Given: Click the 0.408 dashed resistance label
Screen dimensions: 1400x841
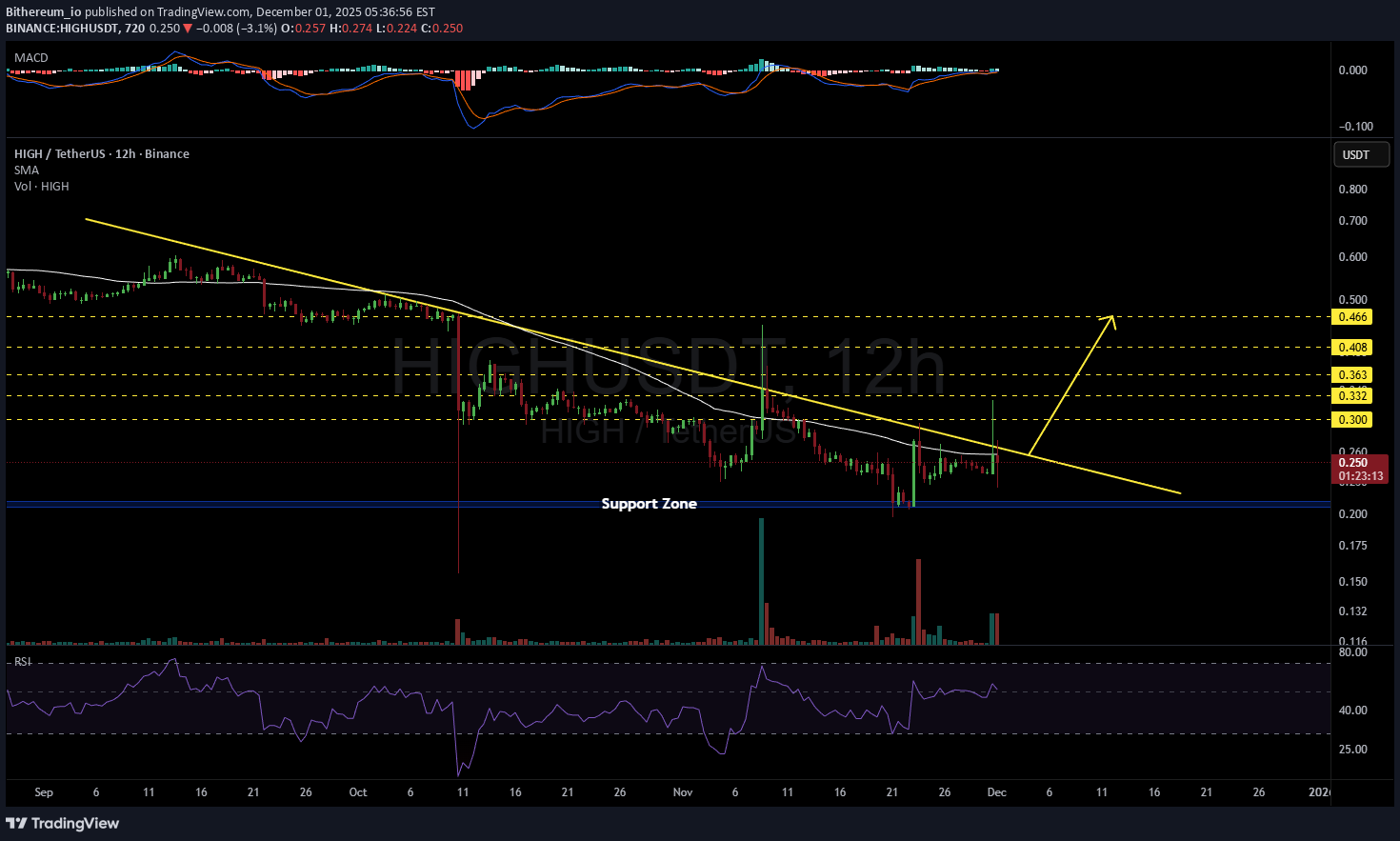Looking at the screenshot, I should click(x=1351, y=348).
